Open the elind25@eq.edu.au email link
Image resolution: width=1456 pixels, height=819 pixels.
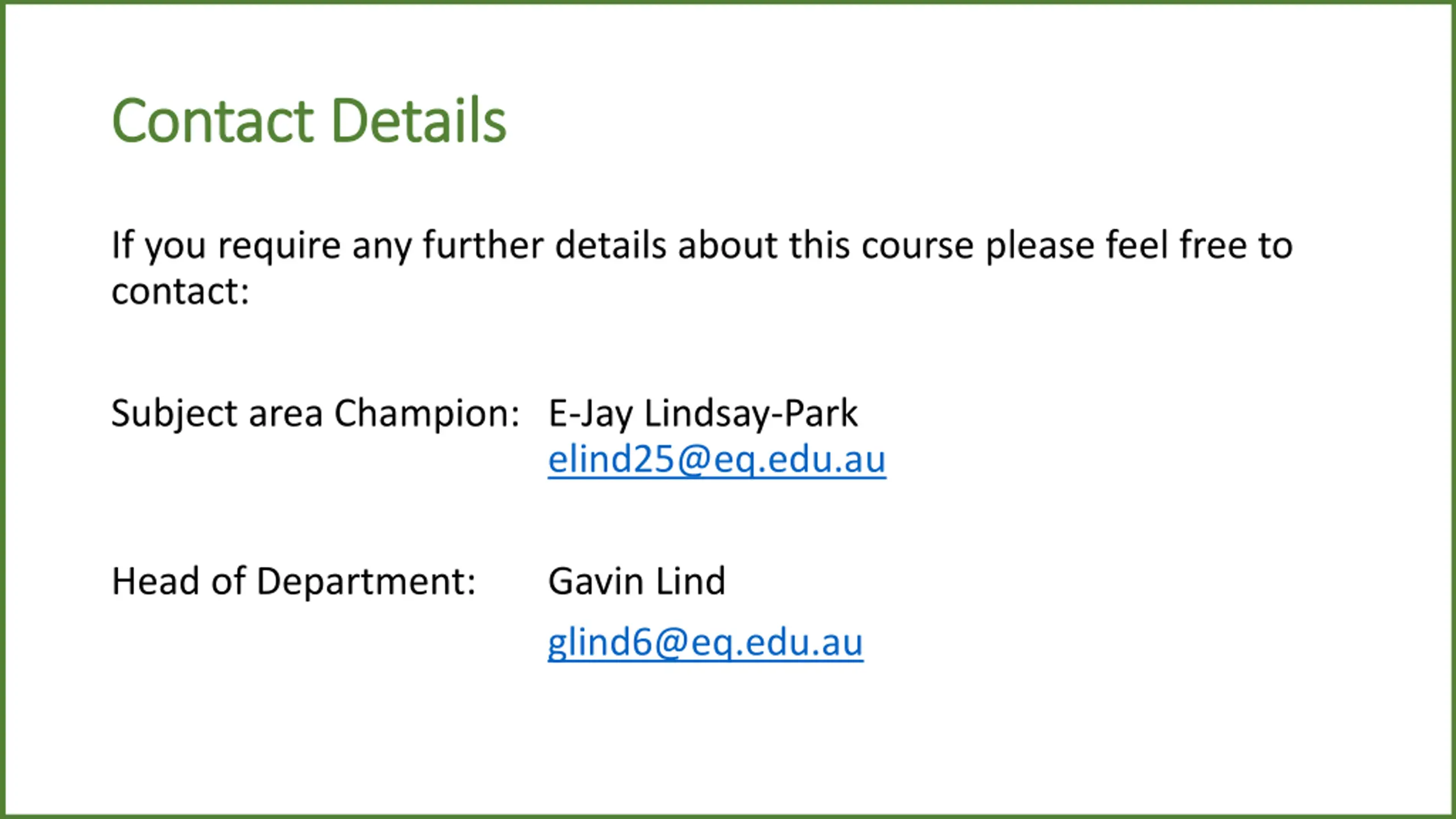[717, 460]
